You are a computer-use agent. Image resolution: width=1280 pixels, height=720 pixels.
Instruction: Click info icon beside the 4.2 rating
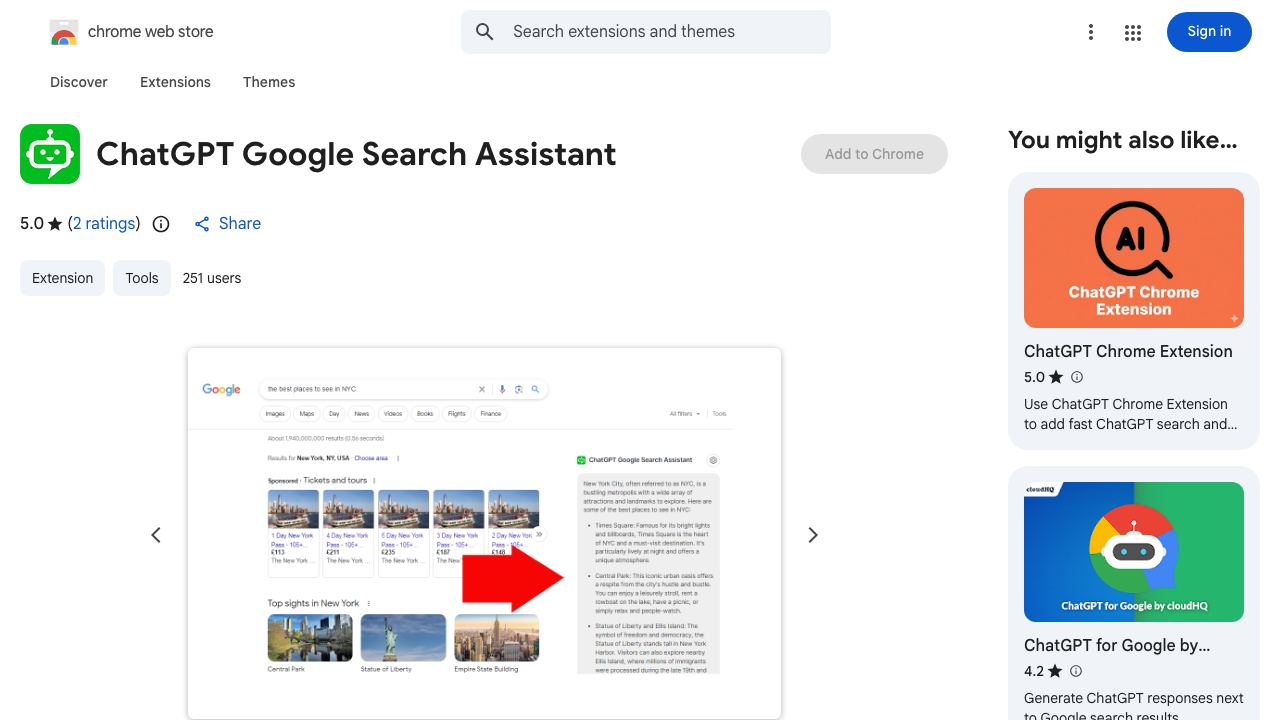(x=1077, y=671)
